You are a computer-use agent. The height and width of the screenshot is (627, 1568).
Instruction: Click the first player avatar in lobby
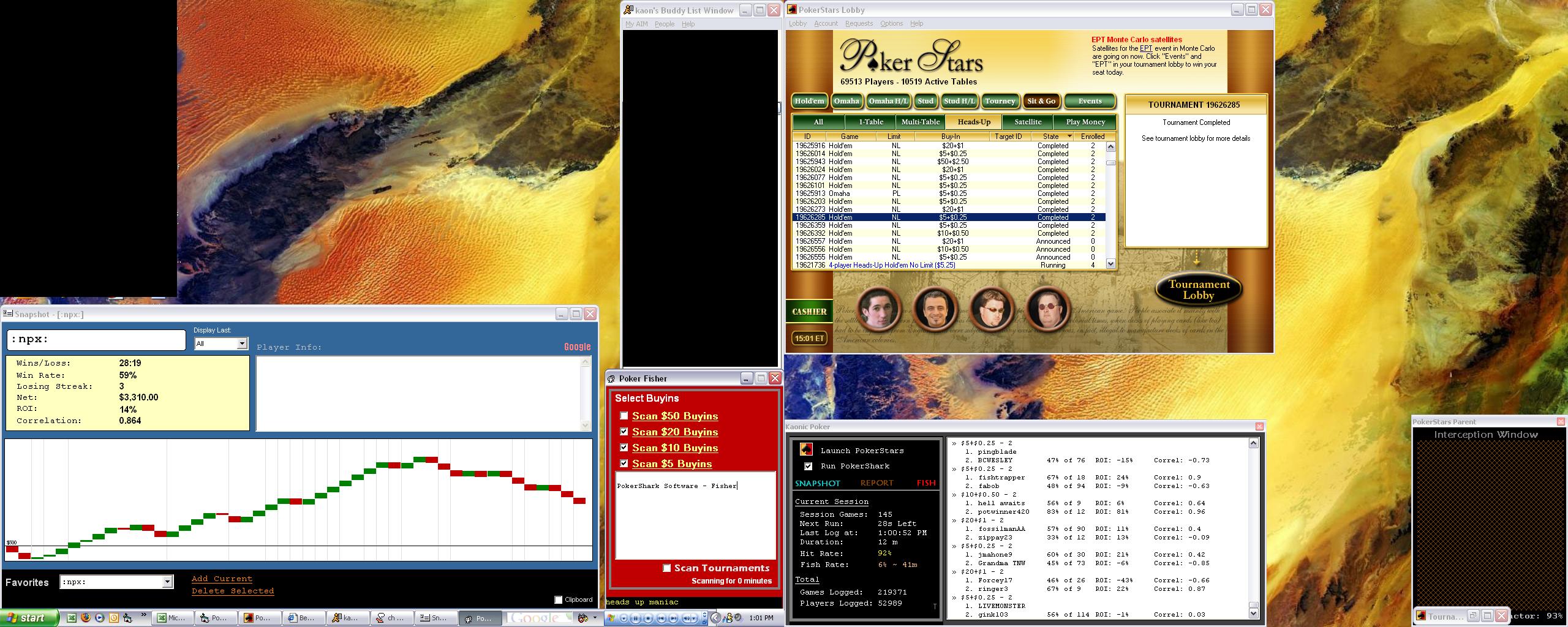pos(878,309)
